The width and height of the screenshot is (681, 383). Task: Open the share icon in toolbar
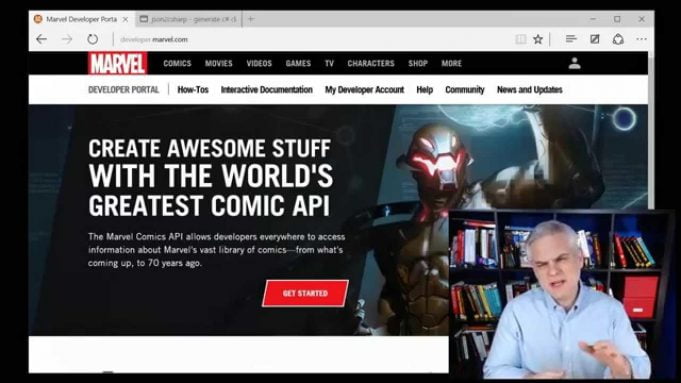coord(618,40)
